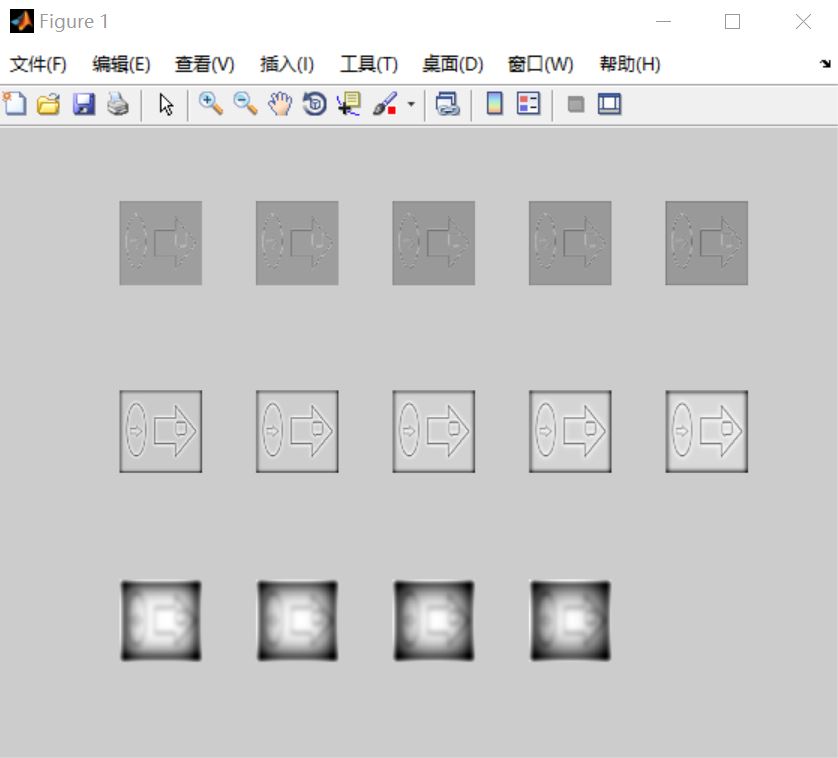Click the first arrow image in top row
This screenshot has height=758, width=838.
pos(160,243)
